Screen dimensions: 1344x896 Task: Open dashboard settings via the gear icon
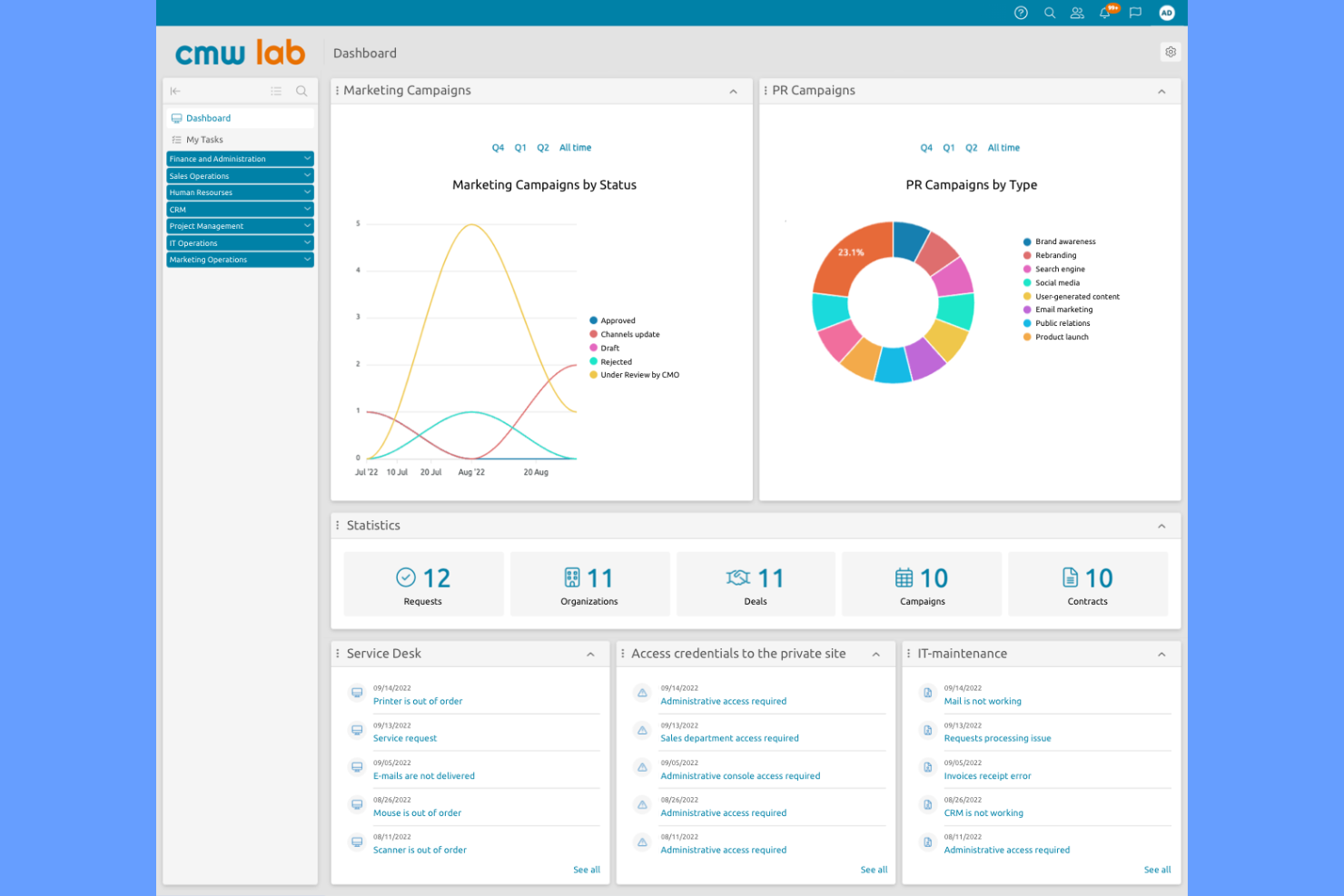[1171, 52]
